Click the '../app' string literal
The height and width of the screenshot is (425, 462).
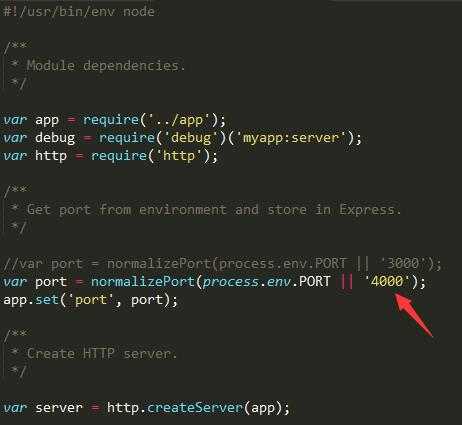tap(179, 120)
